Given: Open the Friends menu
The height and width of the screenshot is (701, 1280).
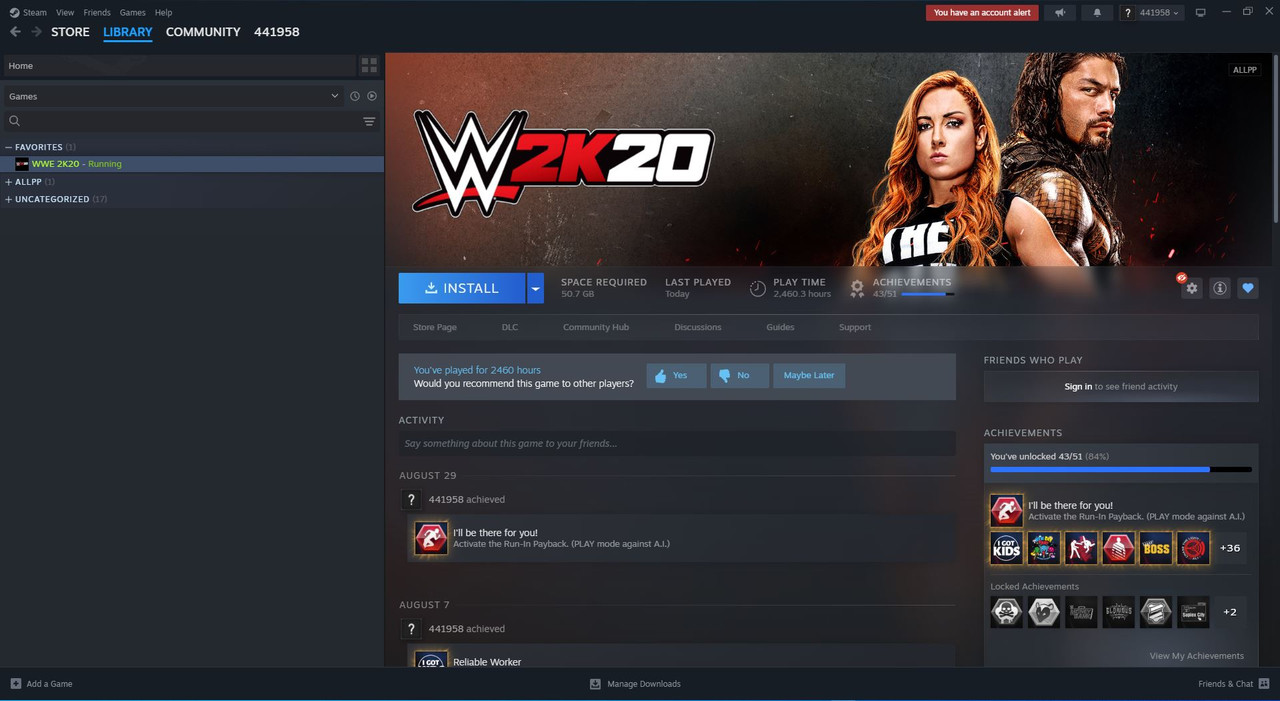Looking at the screenshot, I should 97,13.
